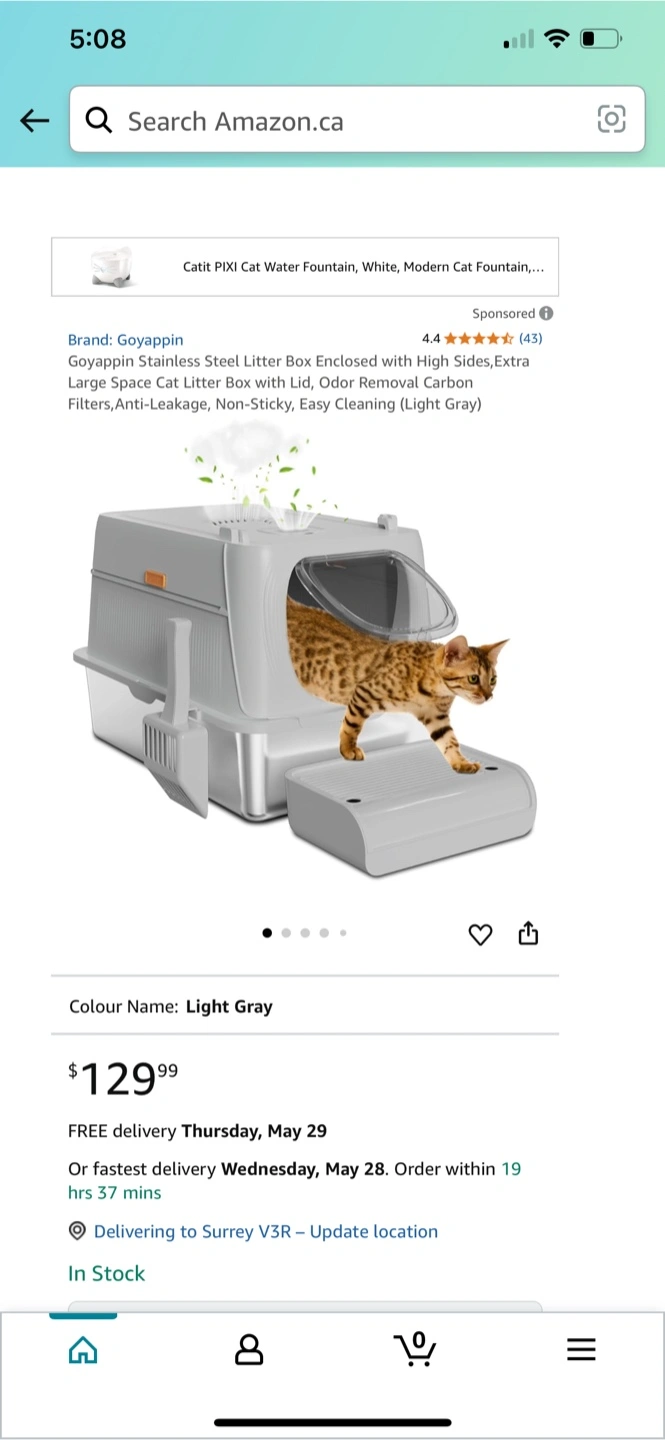Open litter box product image
The width and height of the screenshot is (665, 1440).
point(305,650)
